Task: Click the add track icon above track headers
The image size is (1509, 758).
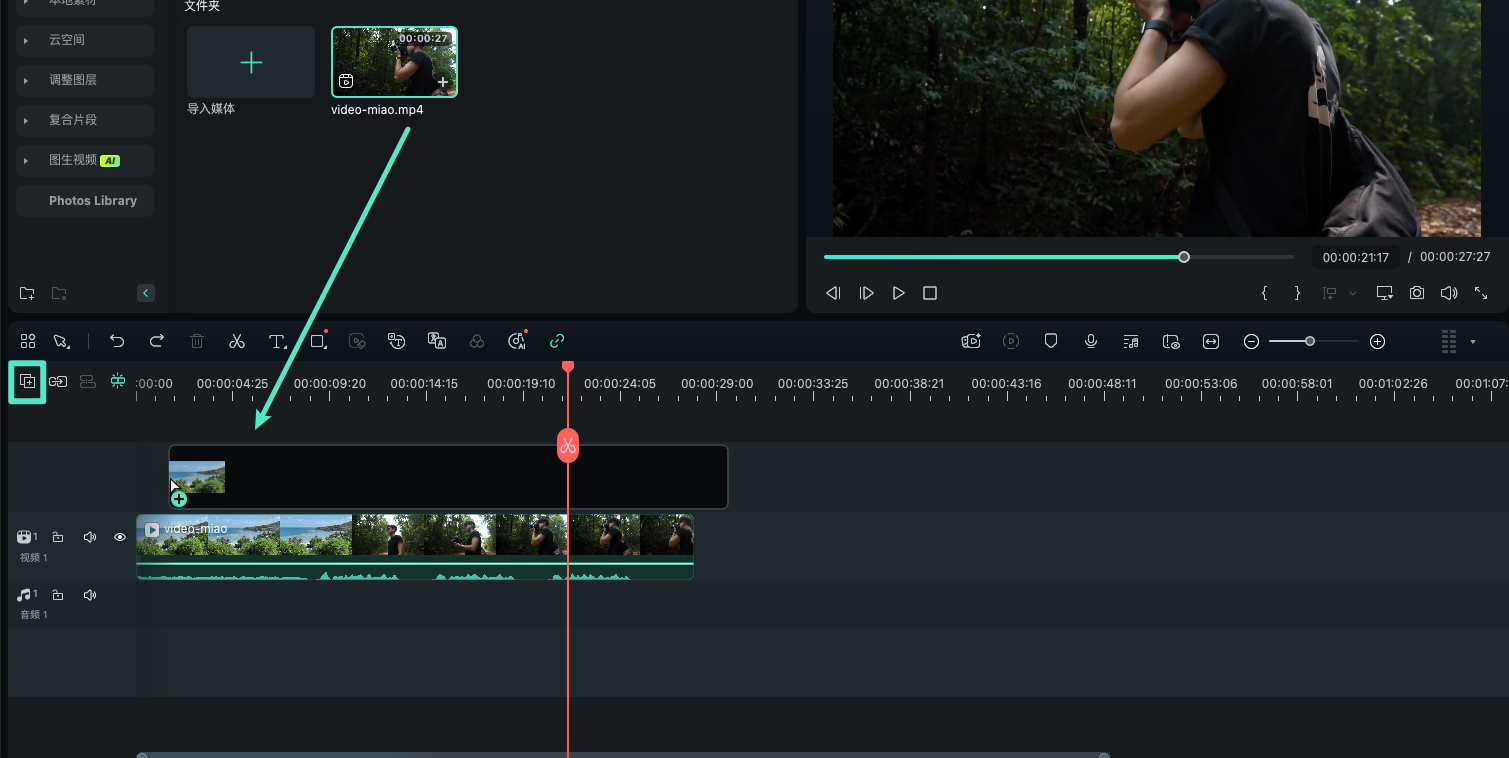Action: click(28, 382)
